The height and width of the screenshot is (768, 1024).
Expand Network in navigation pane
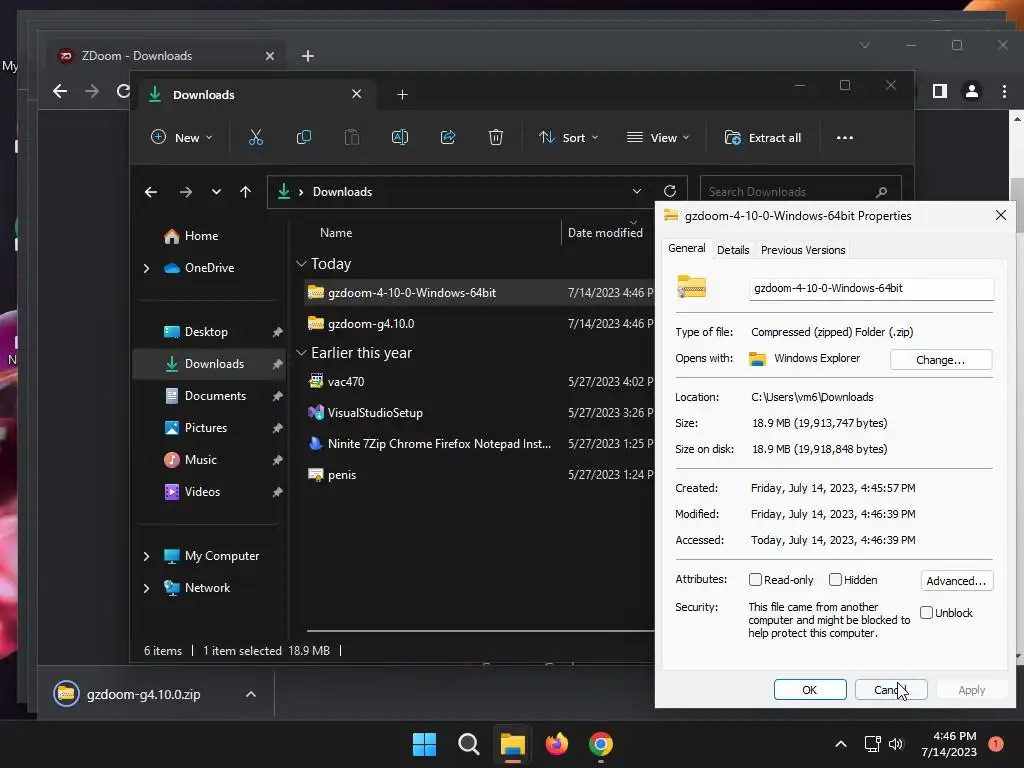(146, 588)
